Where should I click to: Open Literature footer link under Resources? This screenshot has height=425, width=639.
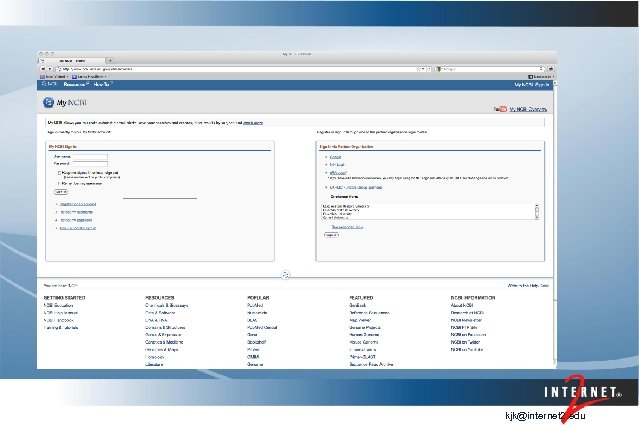[154, 365]
